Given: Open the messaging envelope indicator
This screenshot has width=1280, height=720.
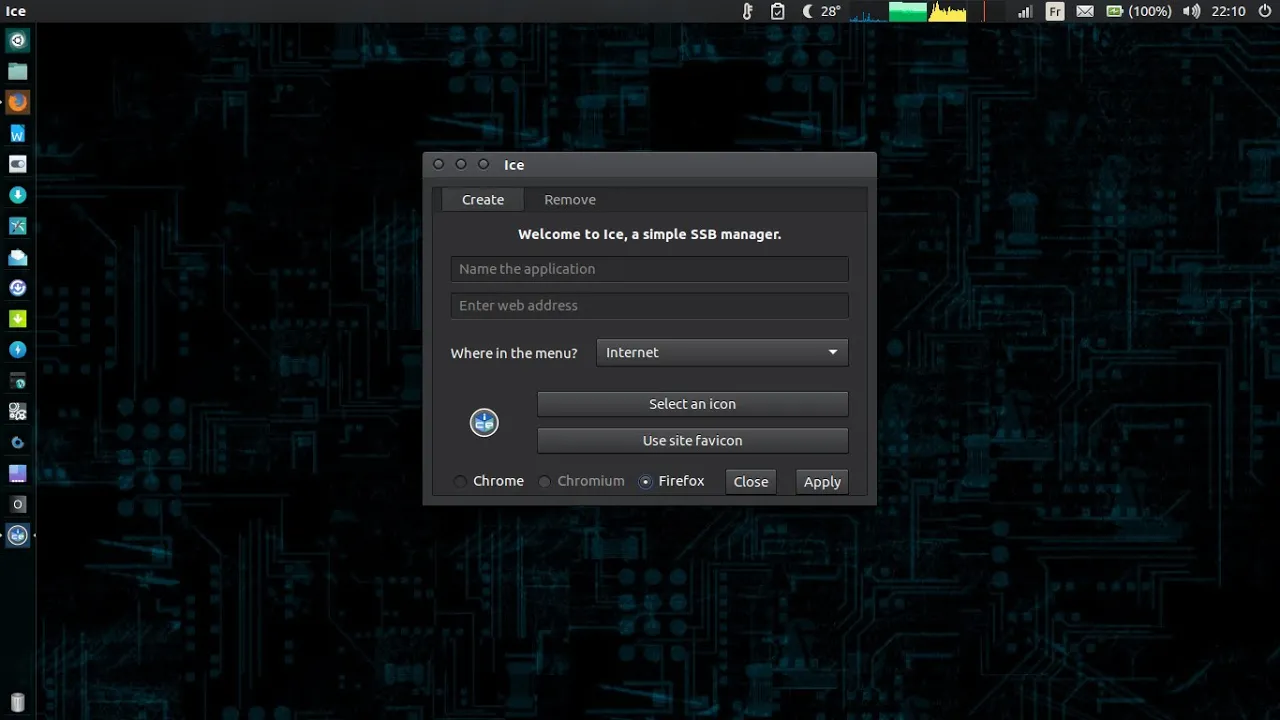Looking at the screenshot, I should click(1085, 11).
